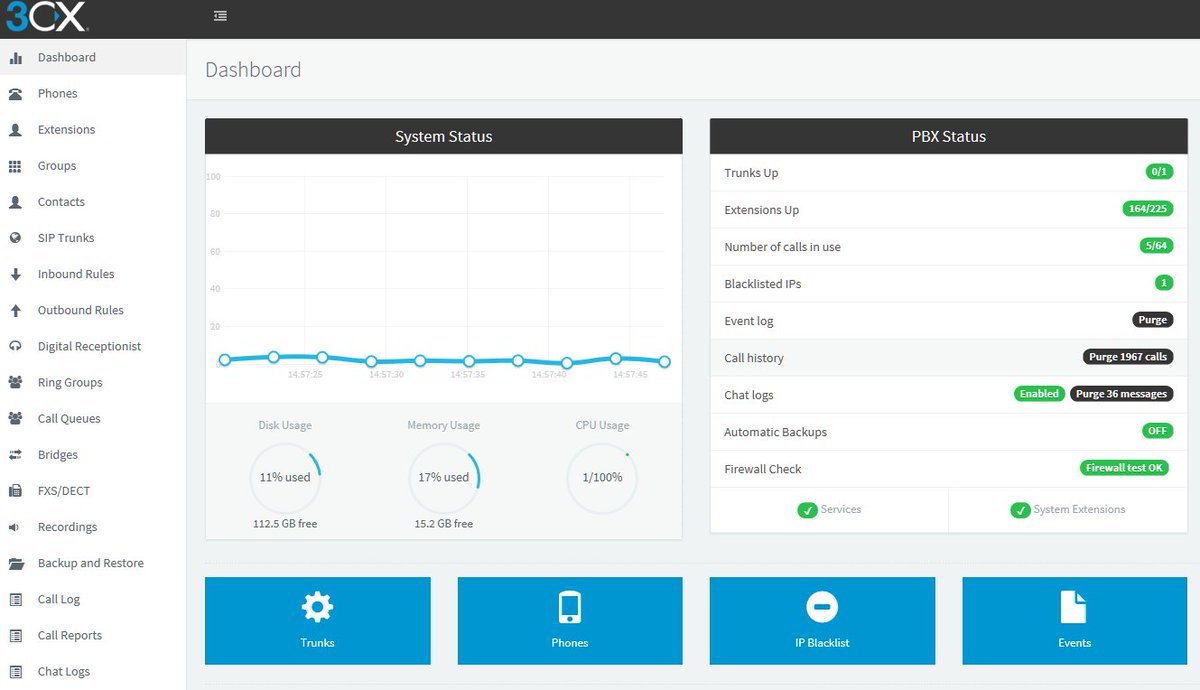Click the Call Log list icon
This screenshot has width=1200, height=690.
15,599
